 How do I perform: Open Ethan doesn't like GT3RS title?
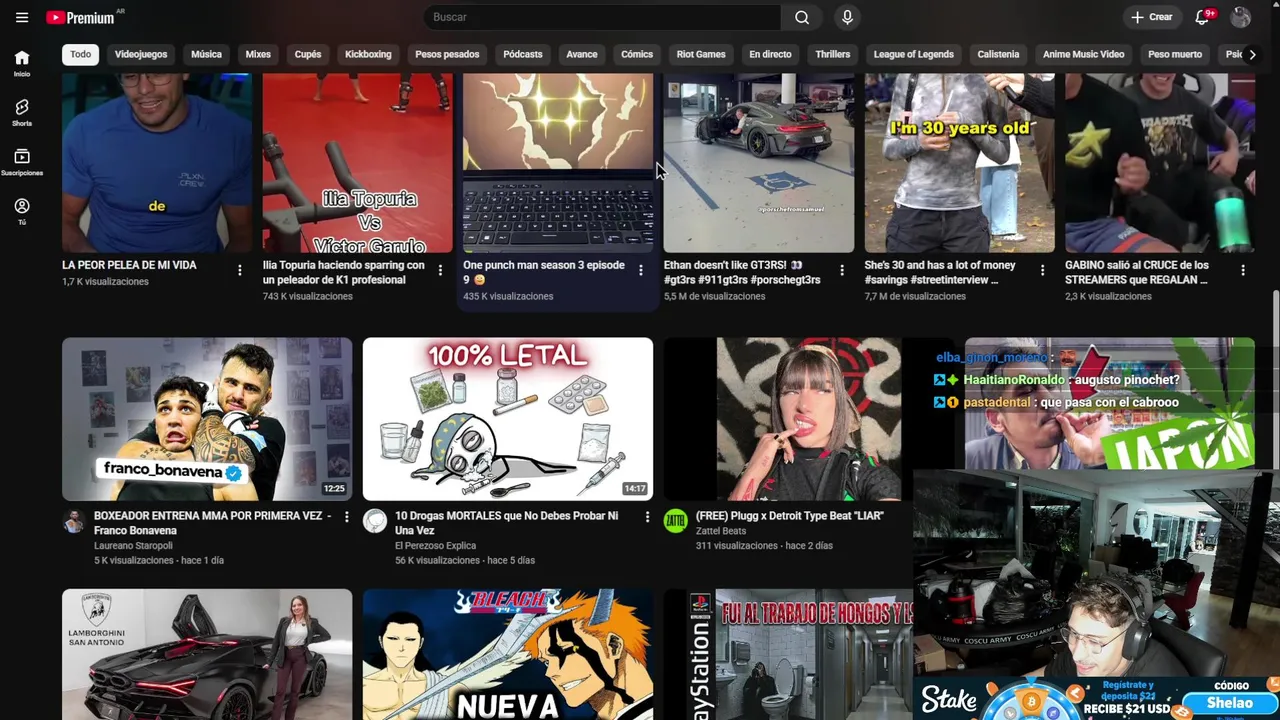point(742,272)
